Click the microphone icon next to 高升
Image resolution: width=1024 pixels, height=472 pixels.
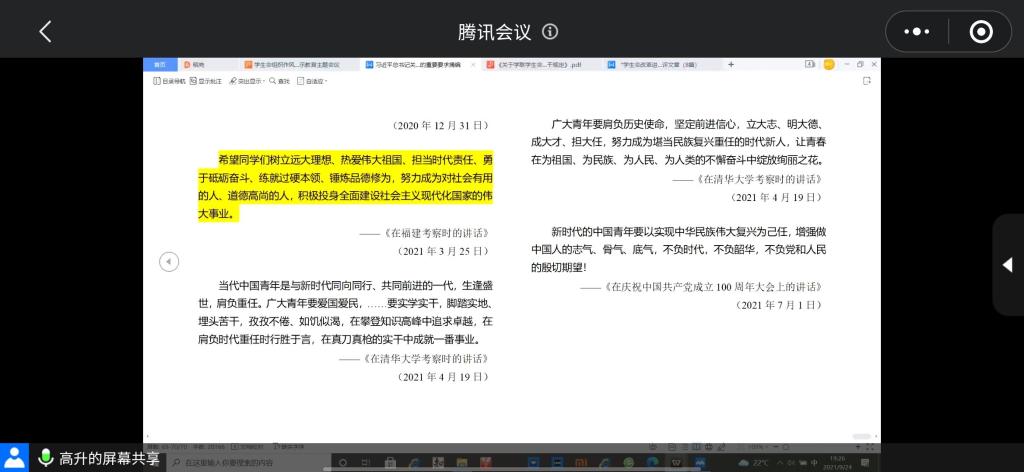coord(45,458)
